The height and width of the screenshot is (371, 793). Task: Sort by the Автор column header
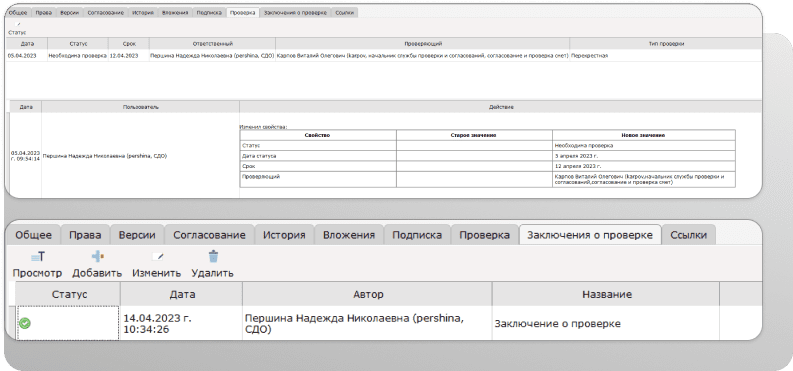click(x=368, y=294)
